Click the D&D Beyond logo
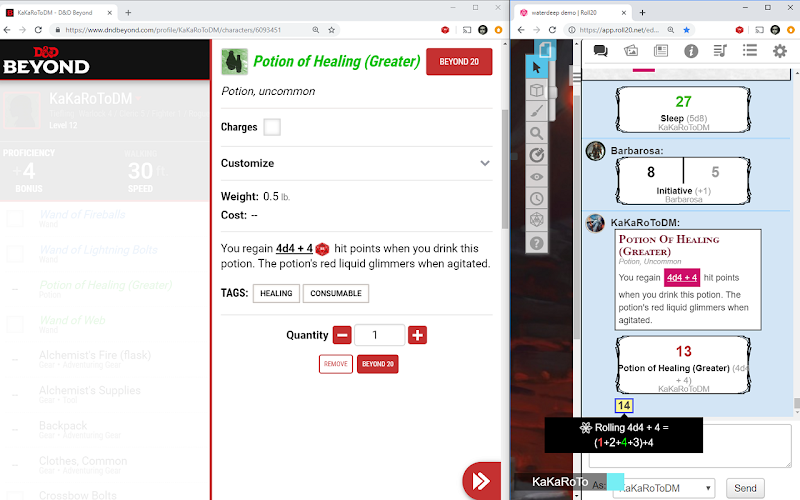 (46, 60)
